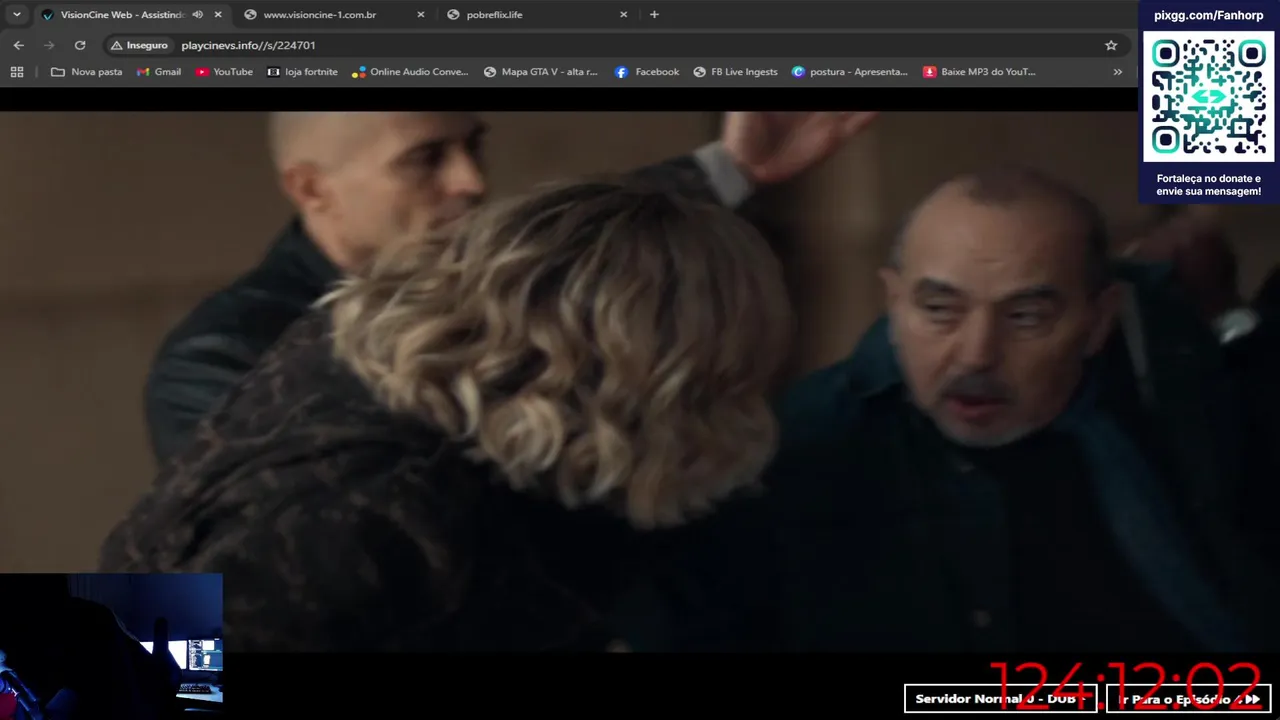Go back to the previous page
1280x720 pixels.
19,45
